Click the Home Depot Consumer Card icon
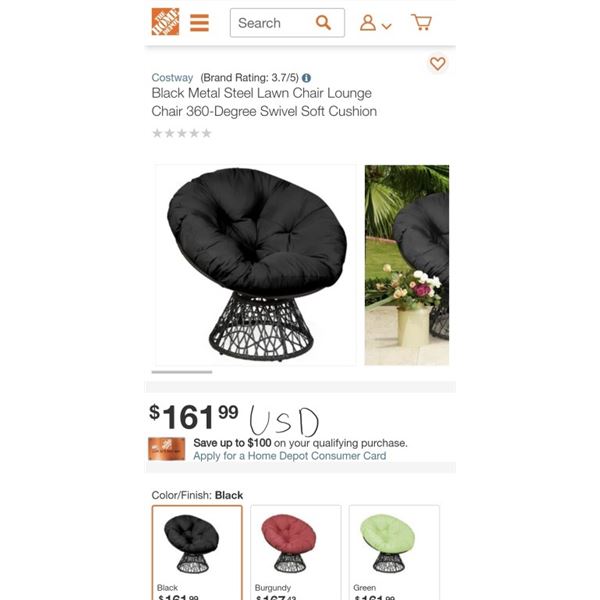The image size is (600, 600). tap(166, 449)
